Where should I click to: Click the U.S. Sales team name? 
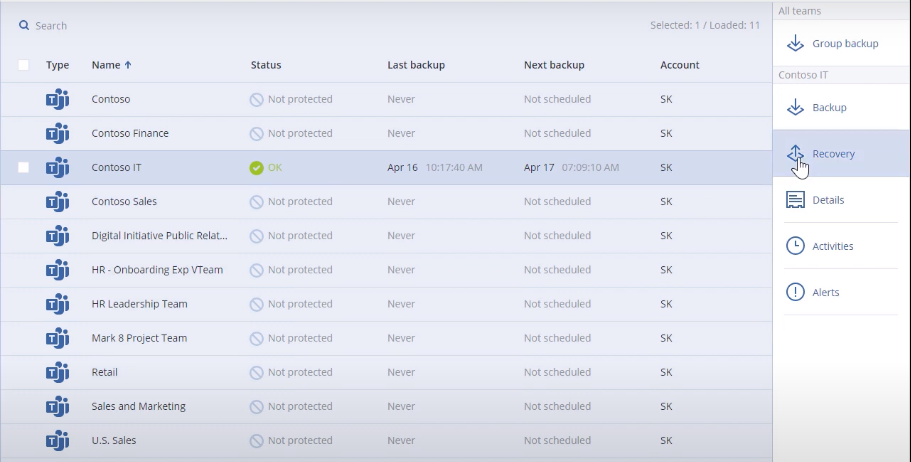click(114, 440)
